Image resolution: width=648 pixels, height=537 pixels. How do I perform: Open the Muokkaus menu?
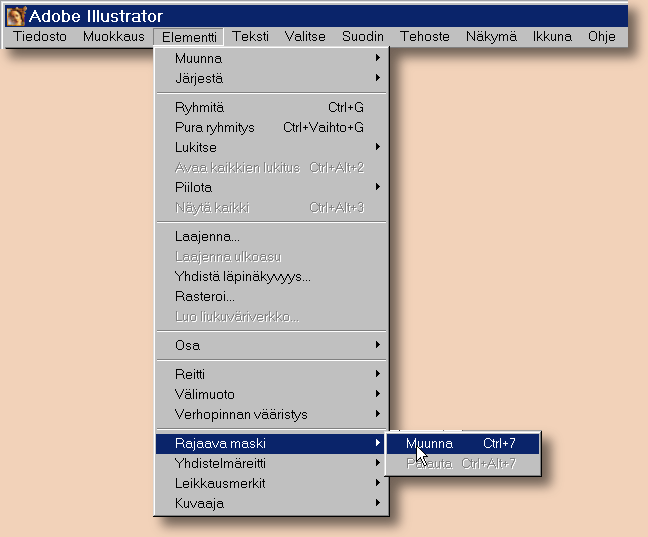(x=114, y=37)
